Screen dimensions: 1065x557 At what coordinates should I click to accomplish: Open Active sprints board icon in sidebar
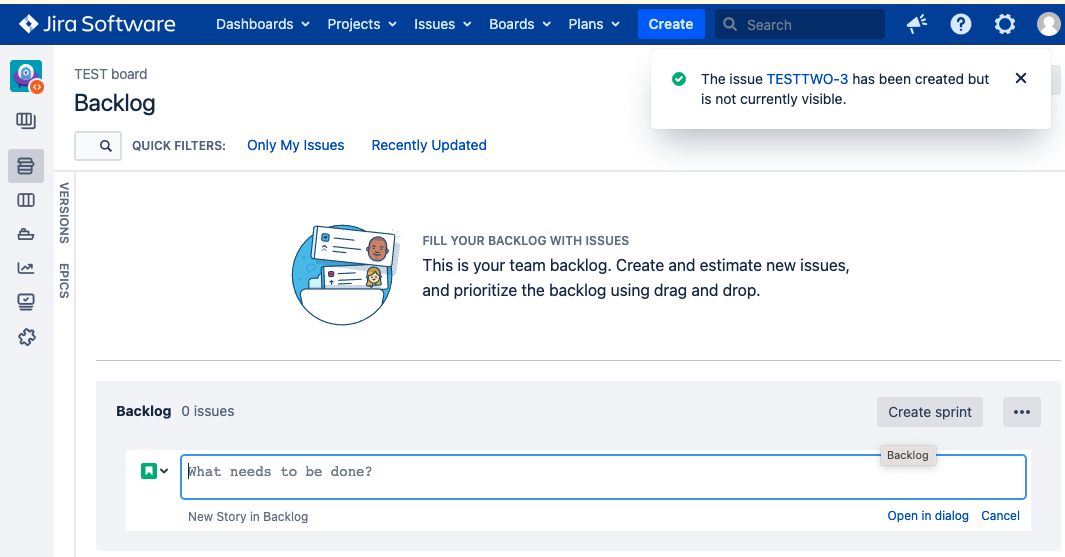coord(26,200)
